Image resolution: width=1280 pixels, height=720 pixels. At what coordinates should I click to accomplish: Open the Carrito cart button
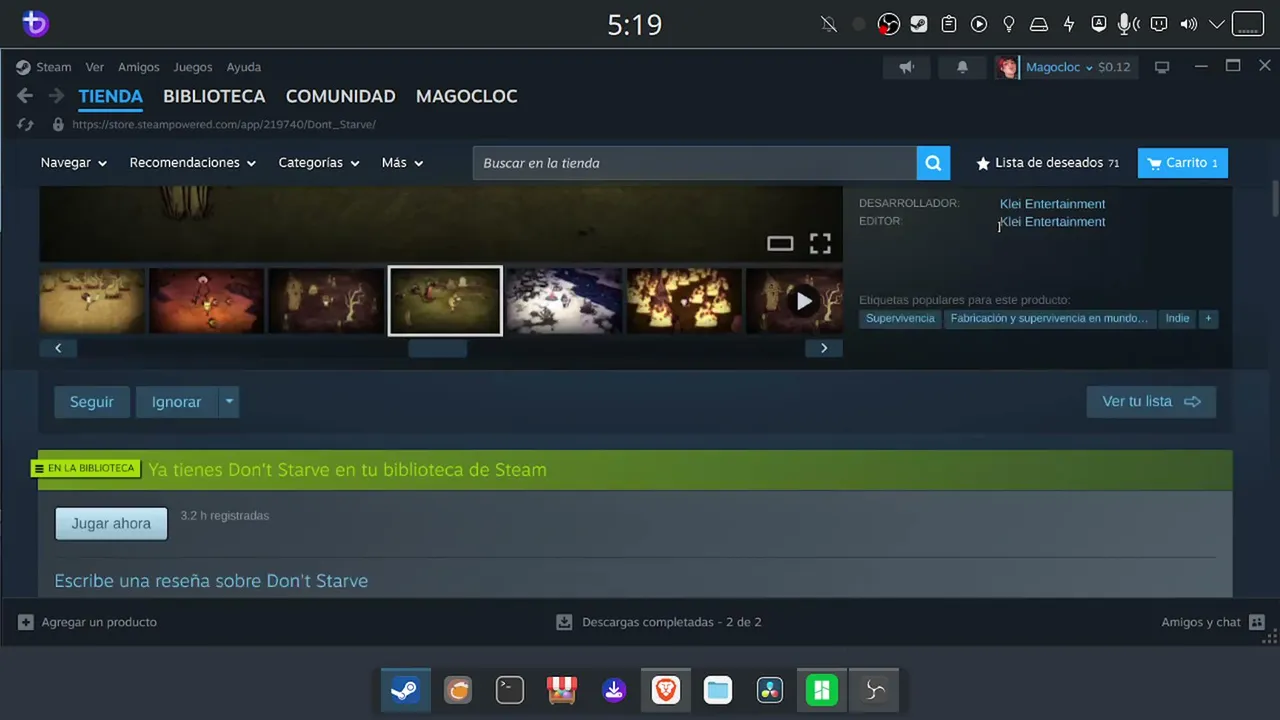click(1183, 163)
